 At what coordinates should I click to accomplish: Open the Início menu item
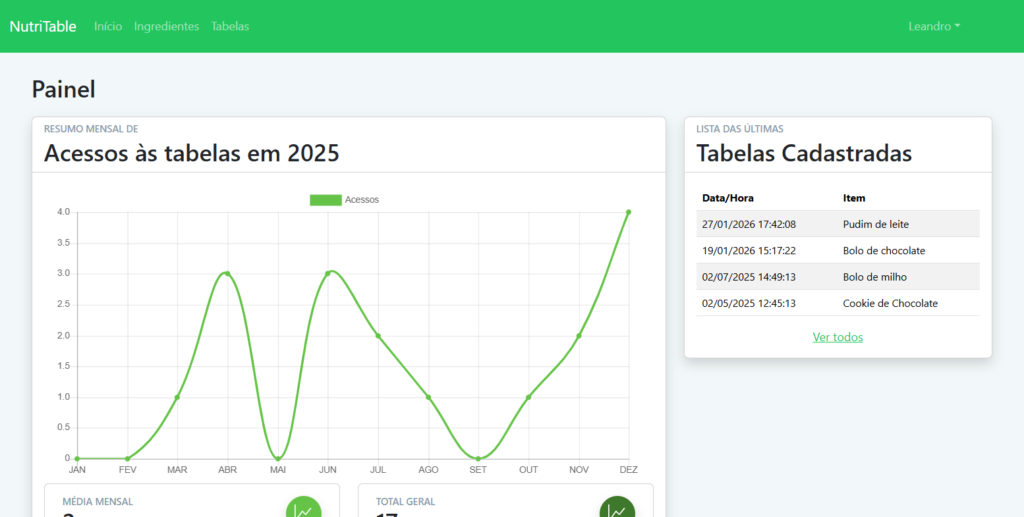click(108, 26)
